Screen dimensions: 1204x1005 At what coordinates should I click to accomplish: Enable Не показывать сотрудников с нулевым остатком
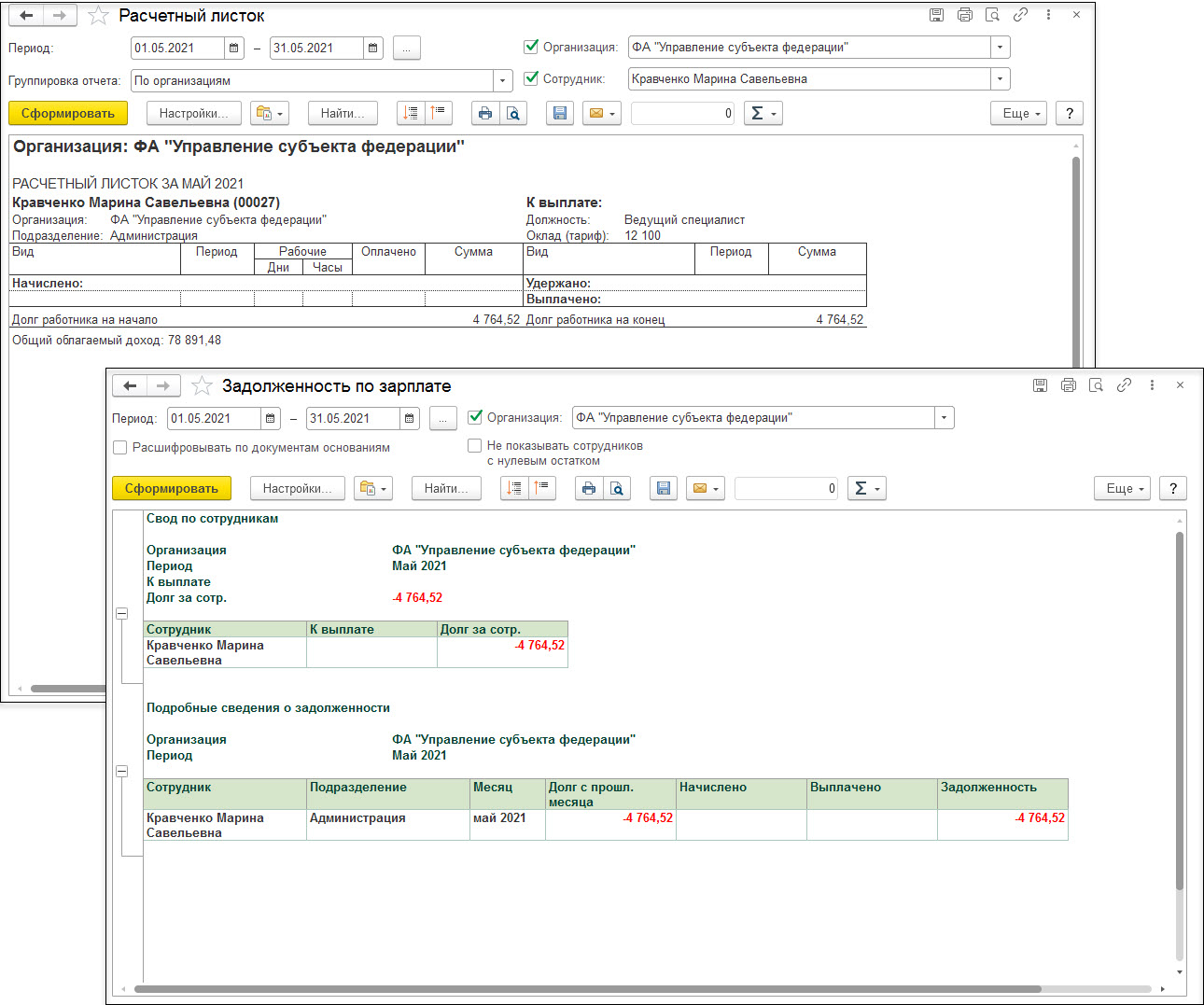click(475, 445)
